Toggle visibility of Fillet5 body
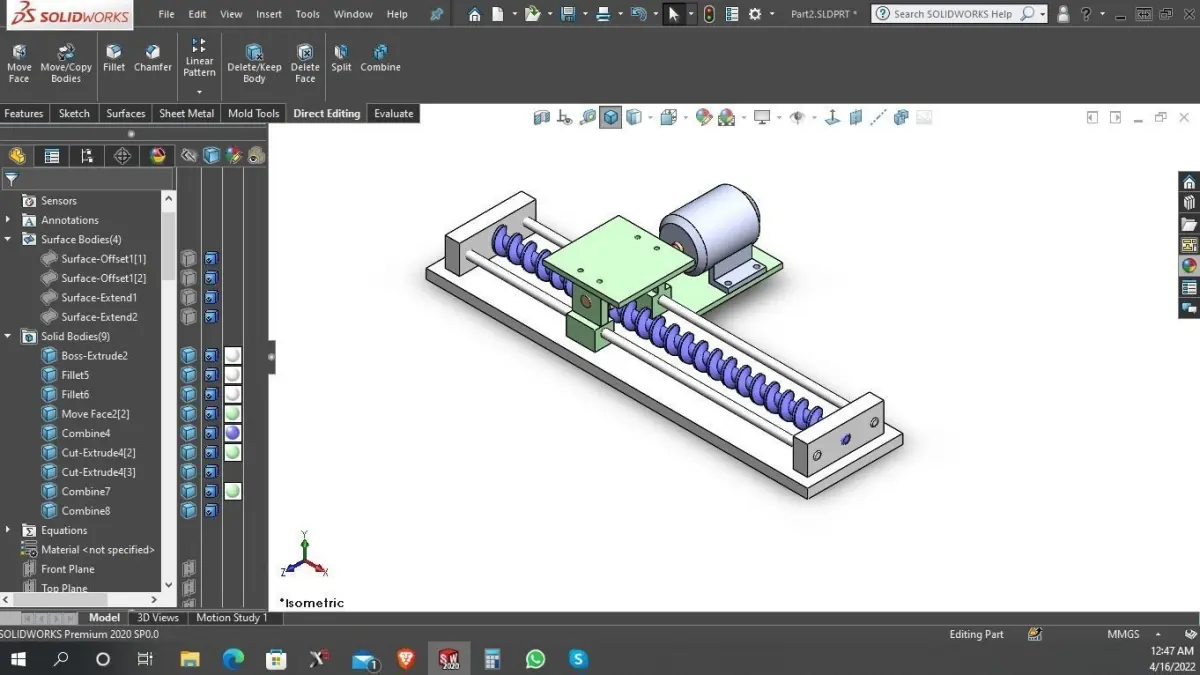Viewport: 1200px width, 675px height. pyautogui.click(x=188, y=375)
